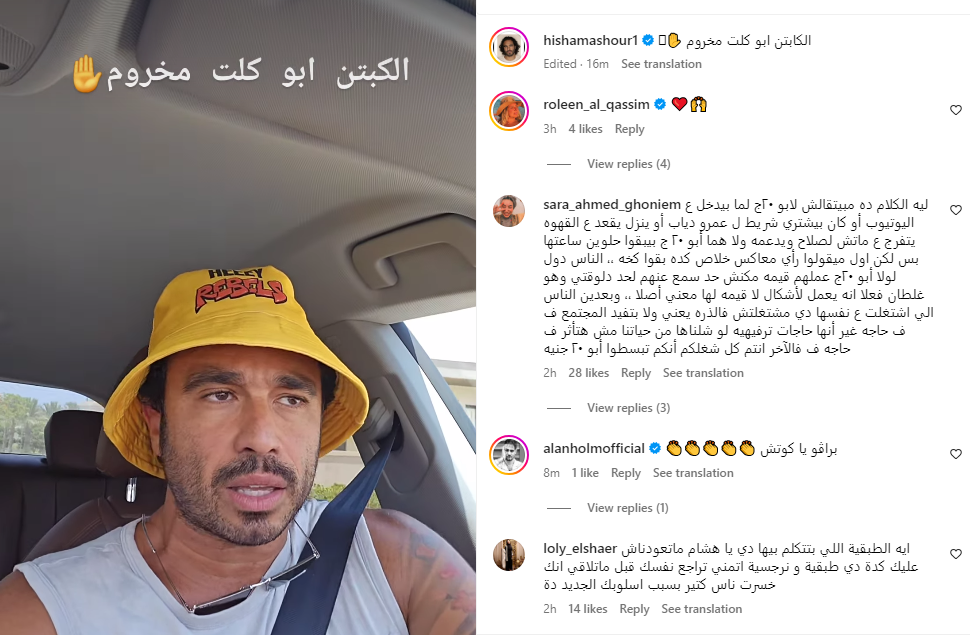The width and height of the screenshot is (970, 635).
Task: Expand View replies (4) under roleen's comment
Action: pyautogui.click(x=629, y=164)
